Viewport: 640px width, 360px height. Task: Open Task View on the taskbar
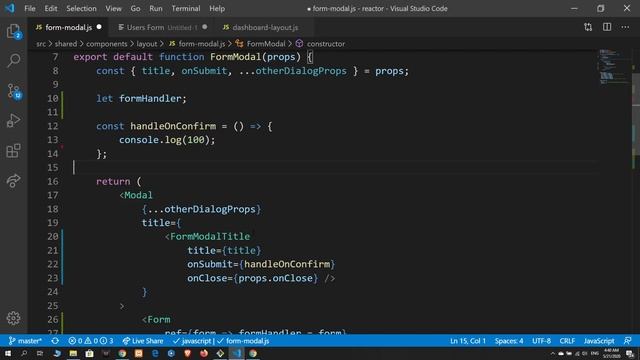40,353
